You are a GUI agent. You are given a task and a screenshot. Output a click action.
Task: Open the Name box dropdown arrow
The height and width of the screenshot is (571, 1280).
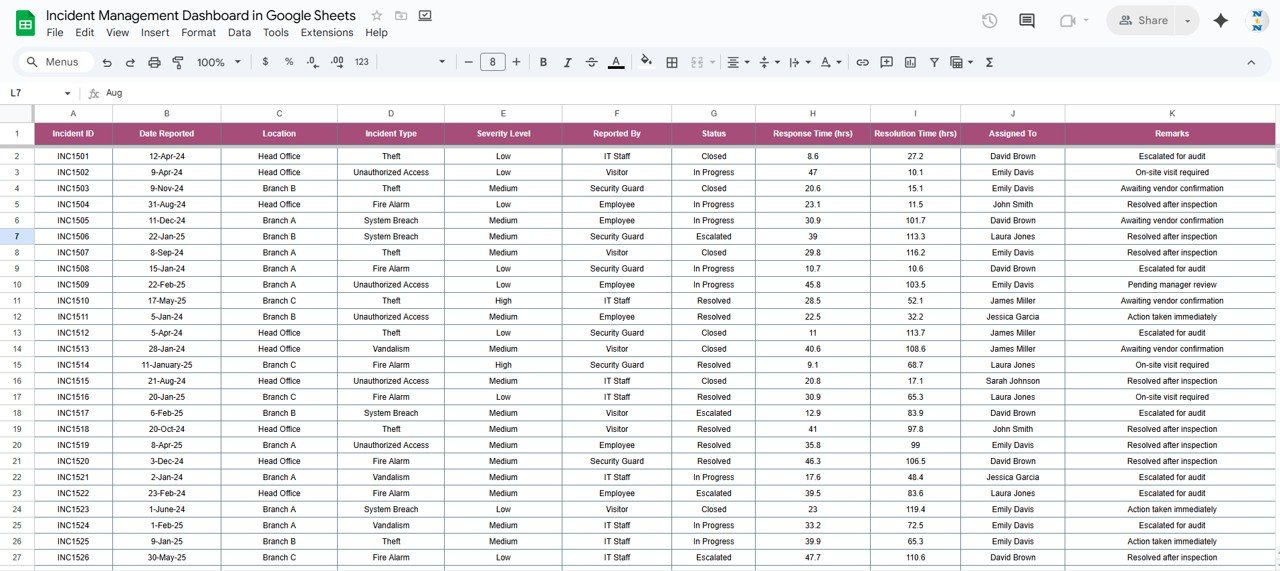click(x=69, y=93)
